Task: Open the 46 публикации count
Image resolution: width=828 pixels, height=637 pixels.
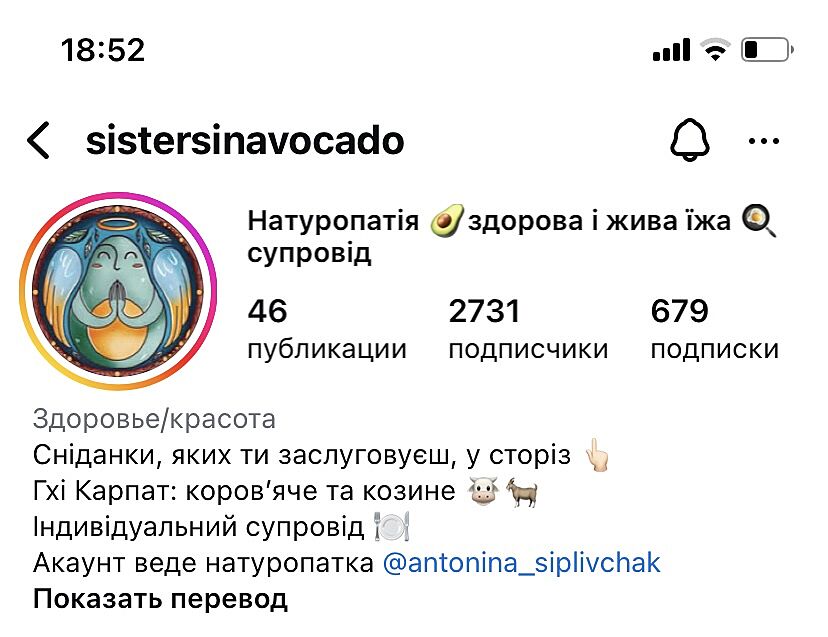Action: (x=327, y=329)
